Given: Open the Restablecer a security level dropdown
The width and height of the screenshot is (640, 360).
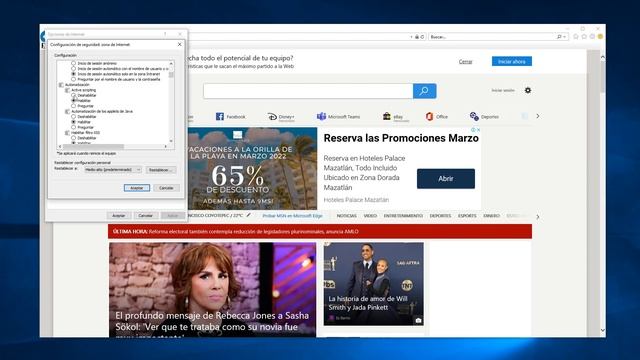Looking at the screenshot, I should pyautogui.click(x=113, y=169).
